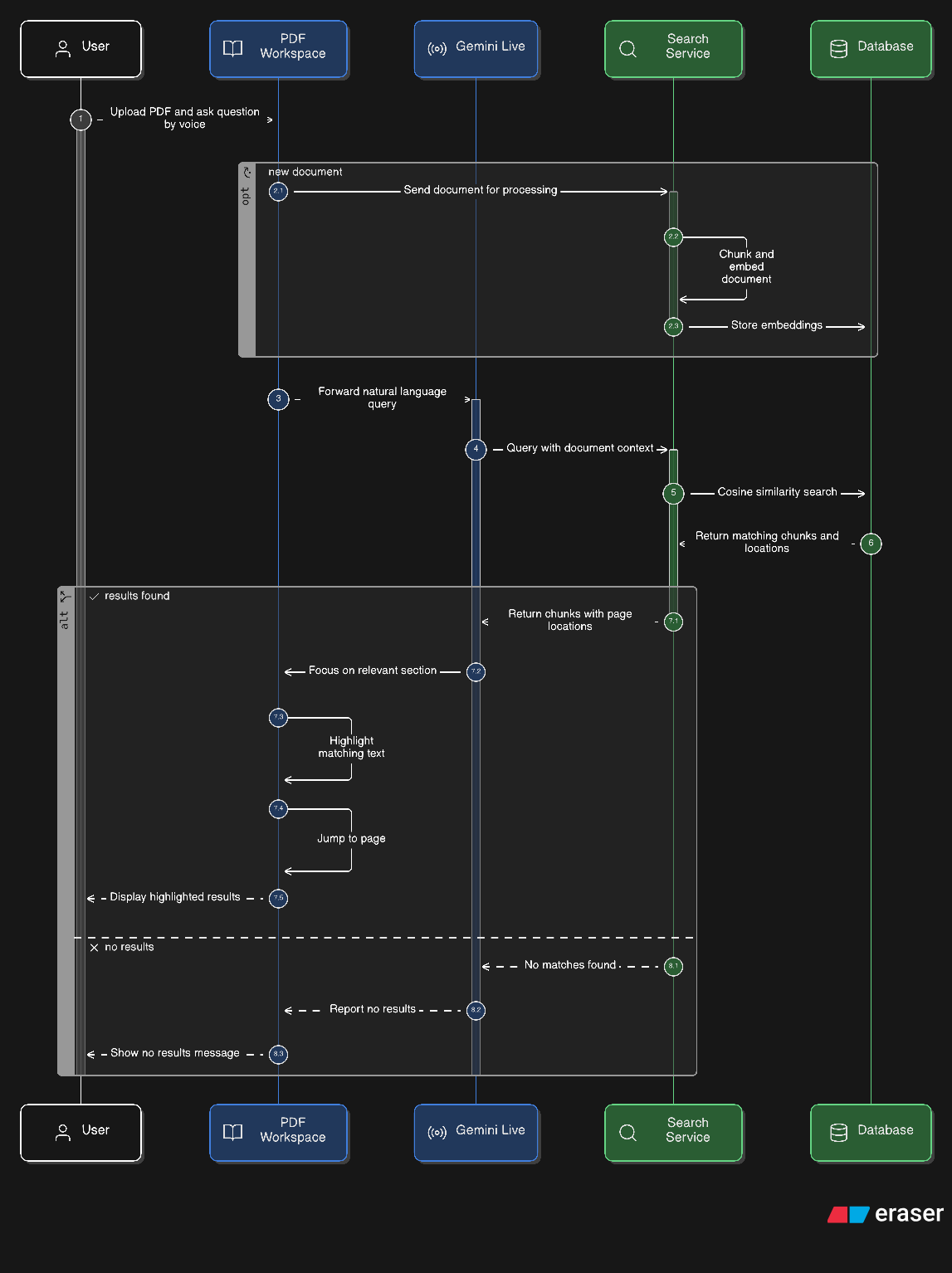Click the 'new document' opt block title
The width and height of the screenshot is (952, 1273).
[305, 172]
